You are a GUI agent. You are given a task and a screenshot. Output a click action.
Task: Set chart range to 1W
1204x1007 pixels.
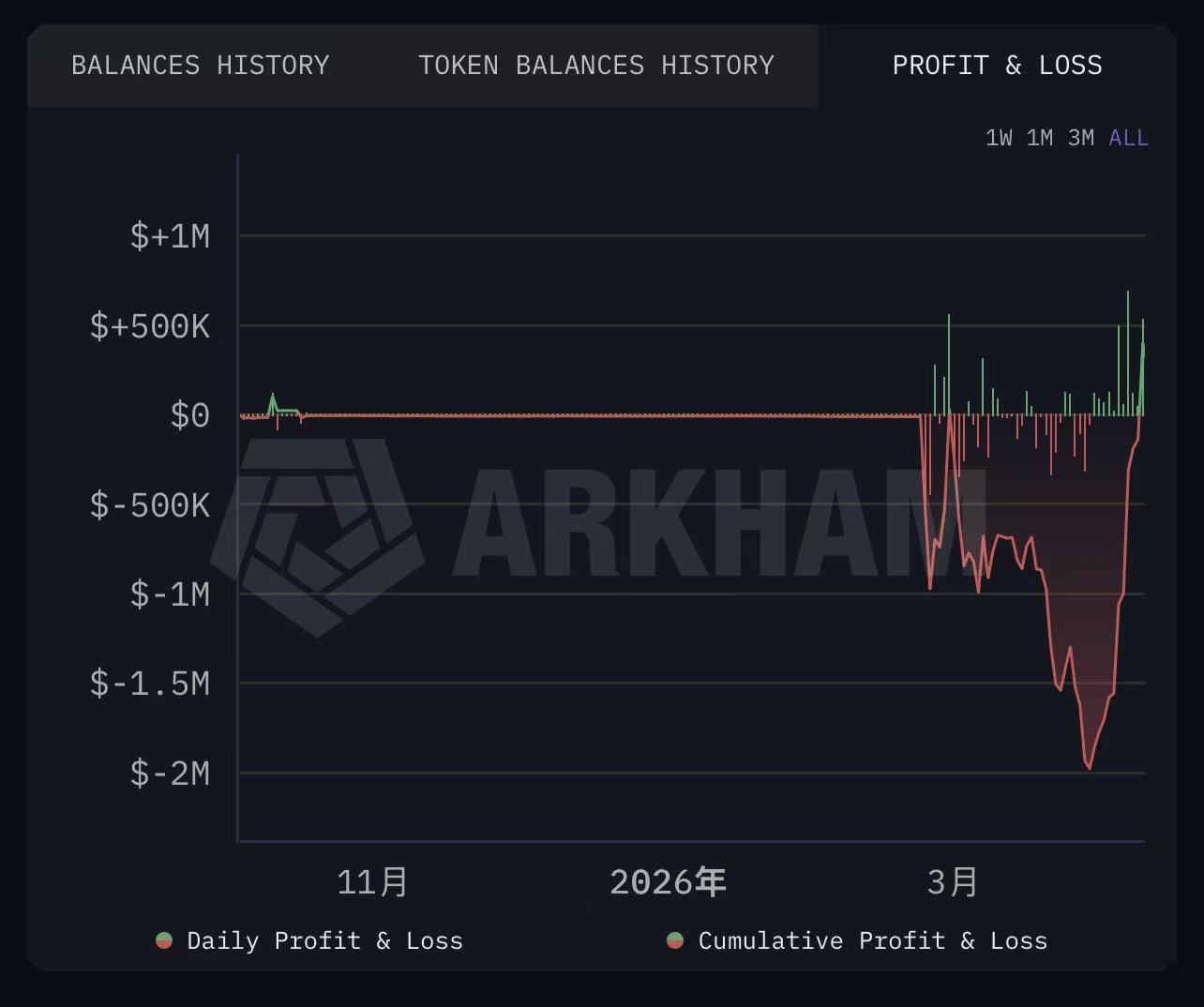[x=999, y=138]
